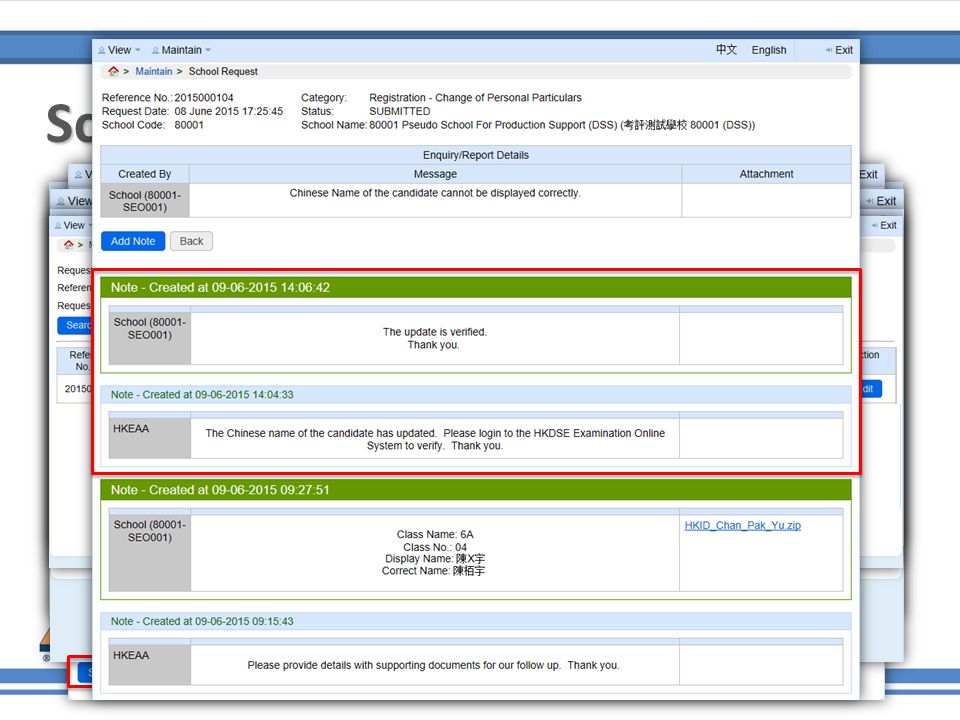Click Exit in the front window's top bar
Image resolution: width=960 pixels, height=720 pixels.
(844, 50)
